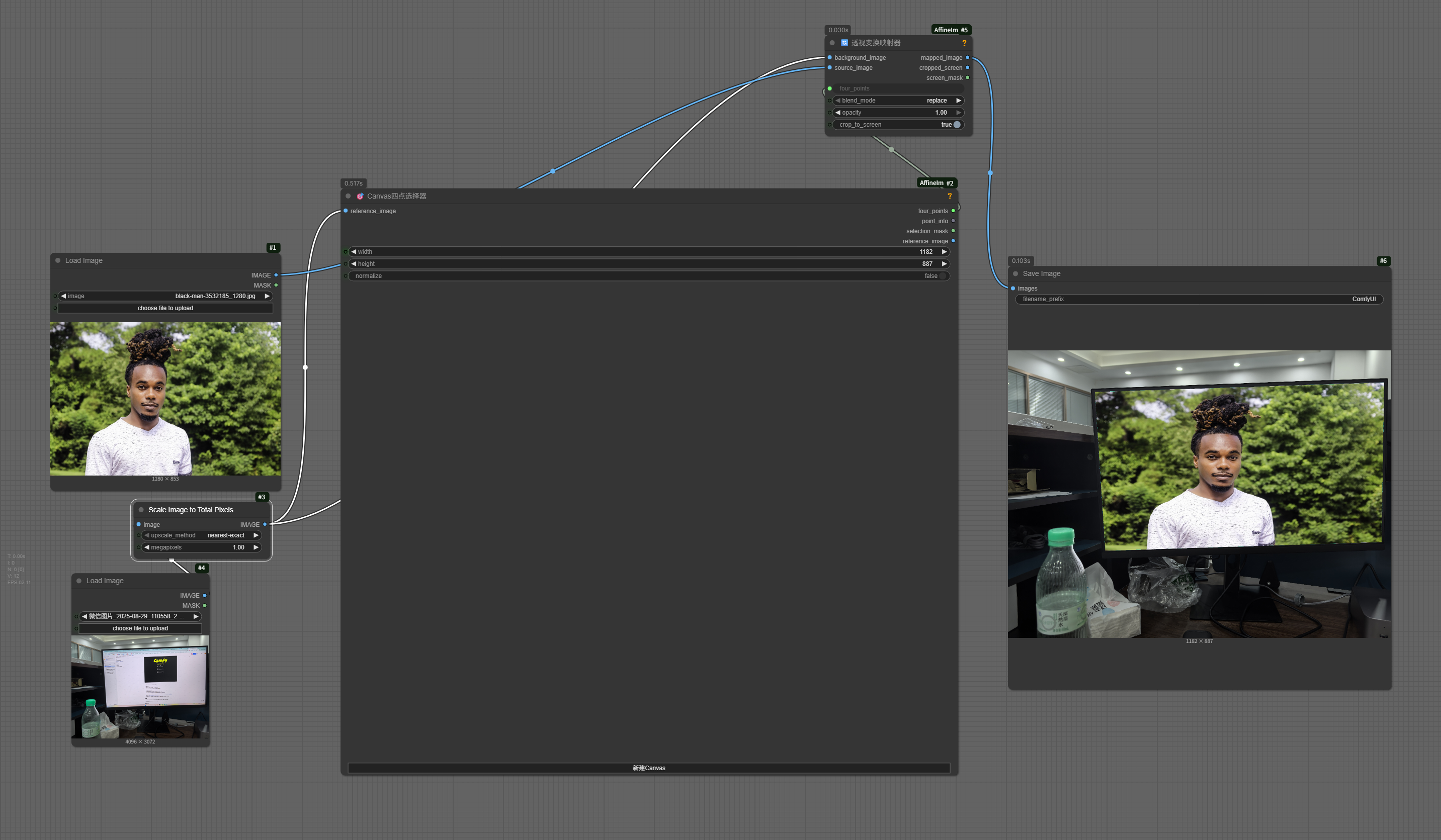
Task: Open help question mark on Canvas四点选择器 node
Action: (x=949, y=196)
